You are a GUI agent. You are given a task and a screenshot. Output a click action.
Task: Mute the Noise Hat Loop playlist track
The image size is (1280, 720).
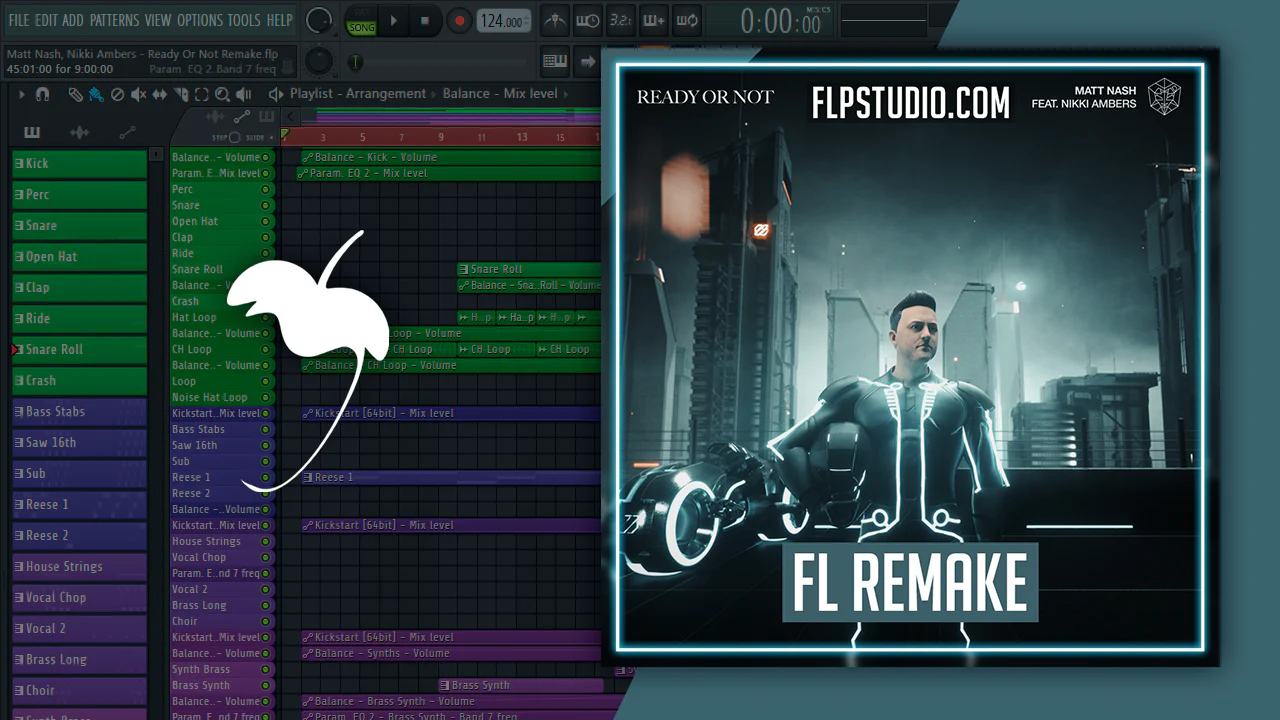[266, 397]
